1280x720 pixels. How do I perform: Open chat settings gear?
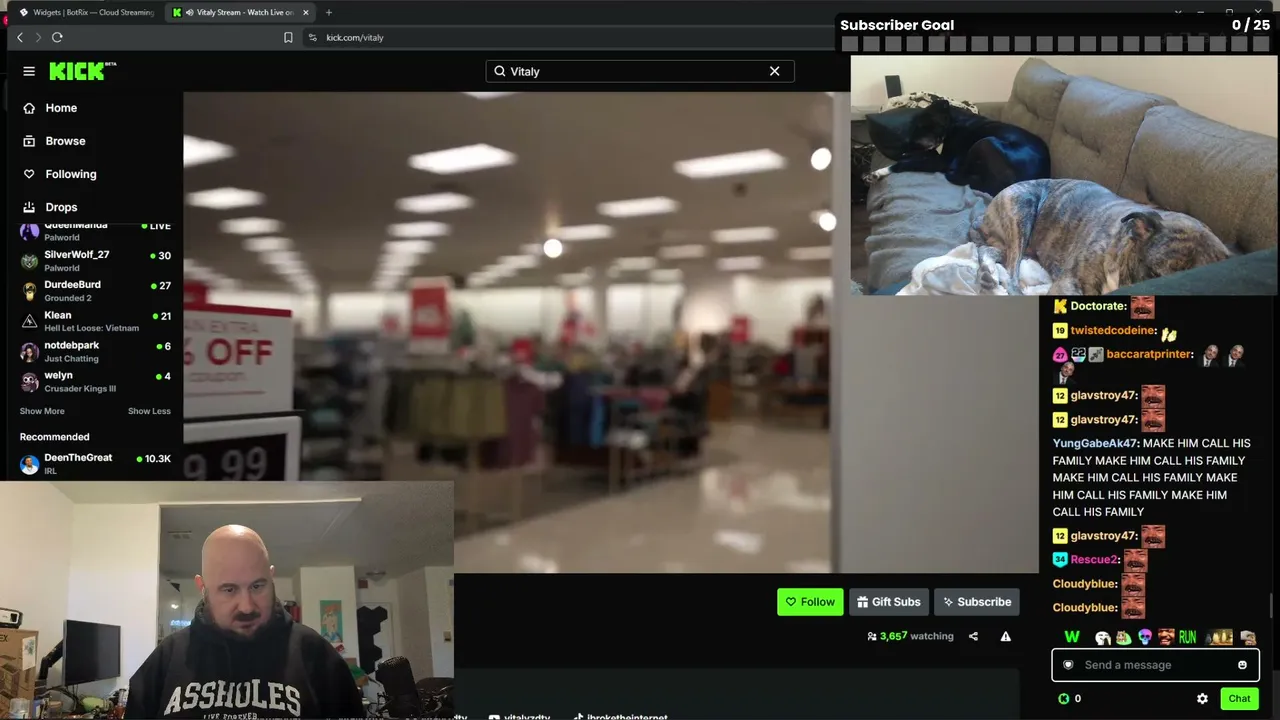1202,699
